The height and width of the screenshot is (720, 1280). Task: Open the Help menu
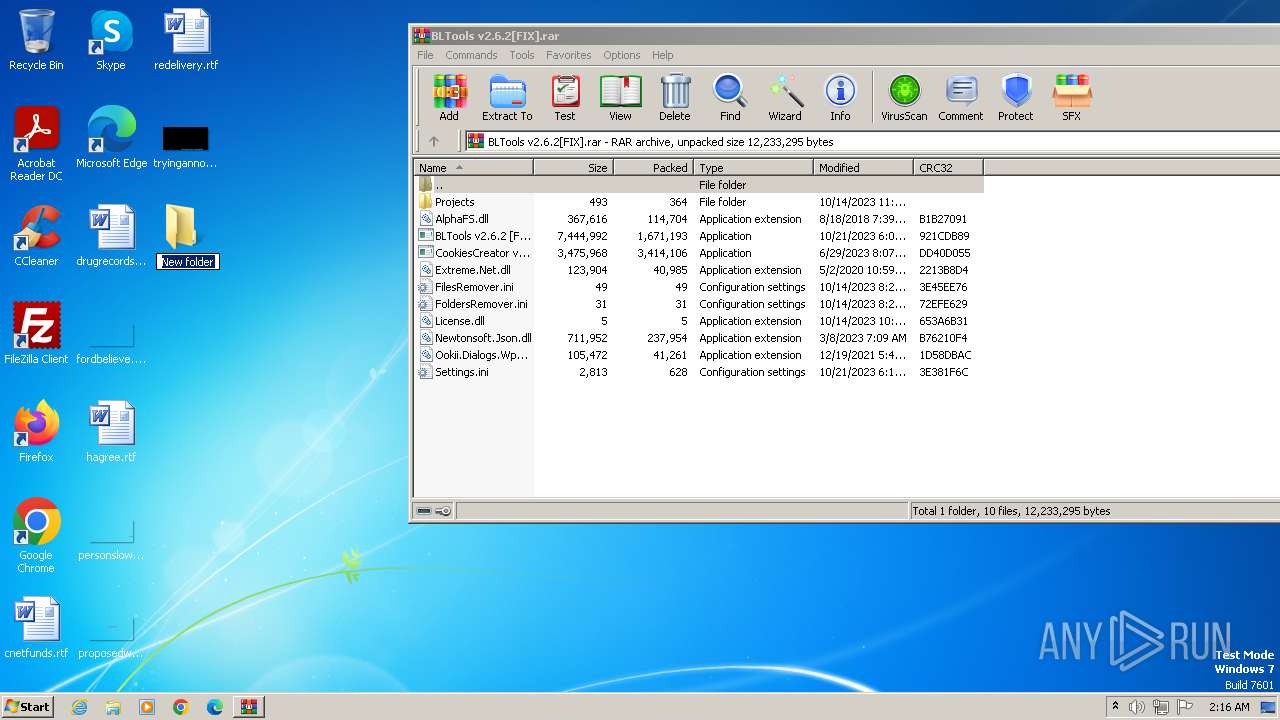click(663, 55)
